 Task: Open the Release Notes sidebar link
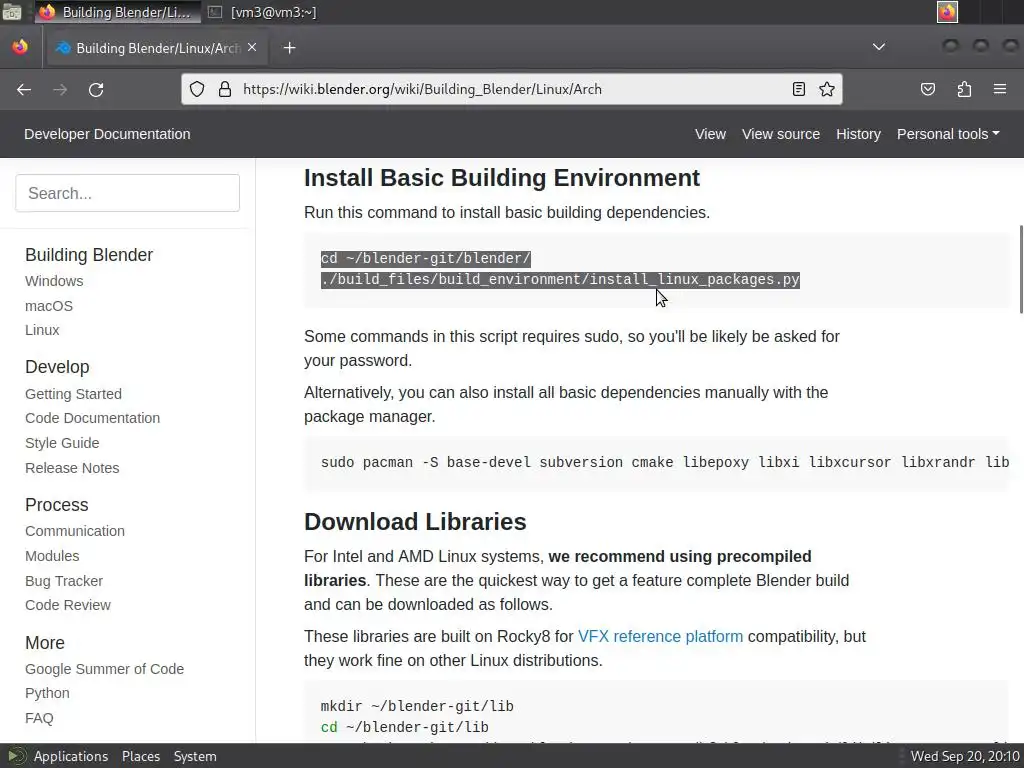point(72,468)
